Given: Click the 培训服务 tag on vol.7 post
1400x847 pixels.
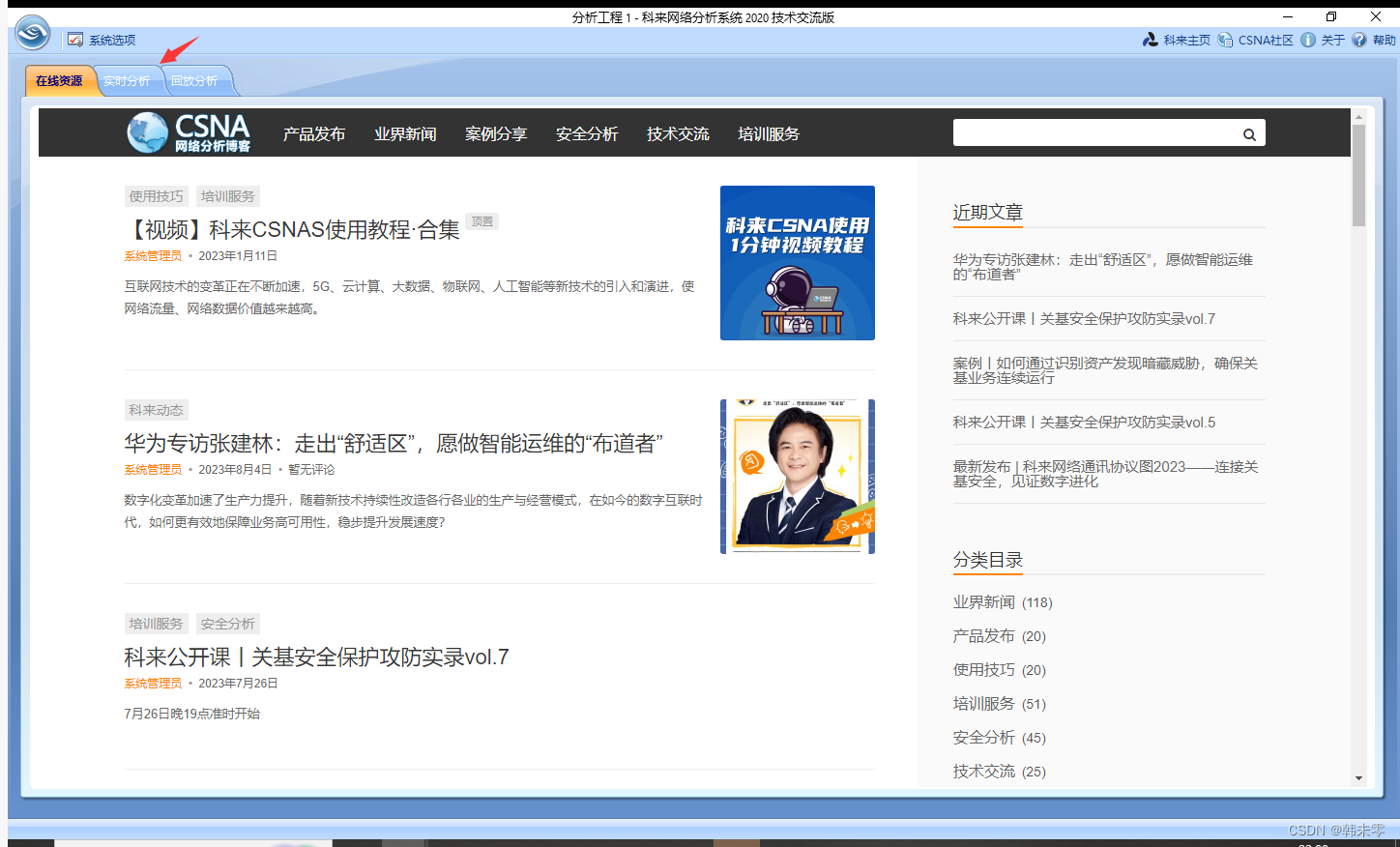Looking at the screenshot, I should (156, 624).
